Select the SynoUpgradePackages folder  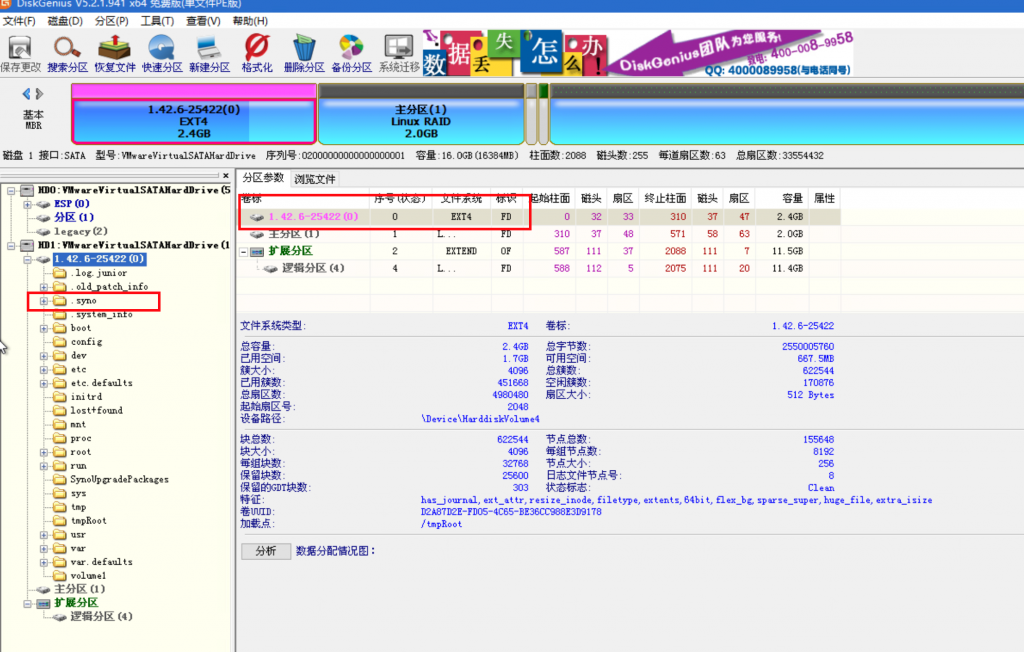click(x=120, y=480)
